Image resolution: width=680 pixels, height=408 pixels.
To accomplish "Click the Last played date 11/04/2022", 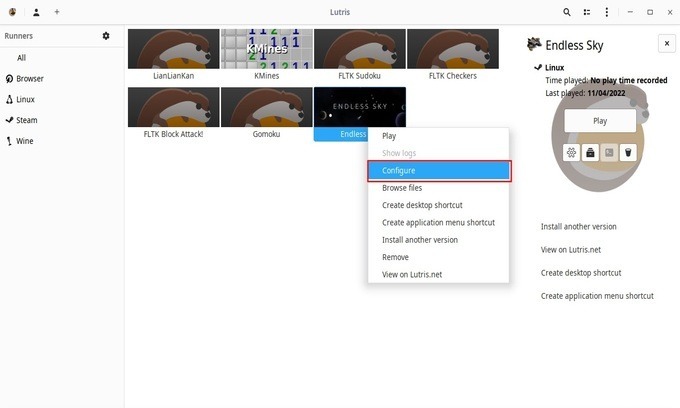I will [x=606, y=93].
